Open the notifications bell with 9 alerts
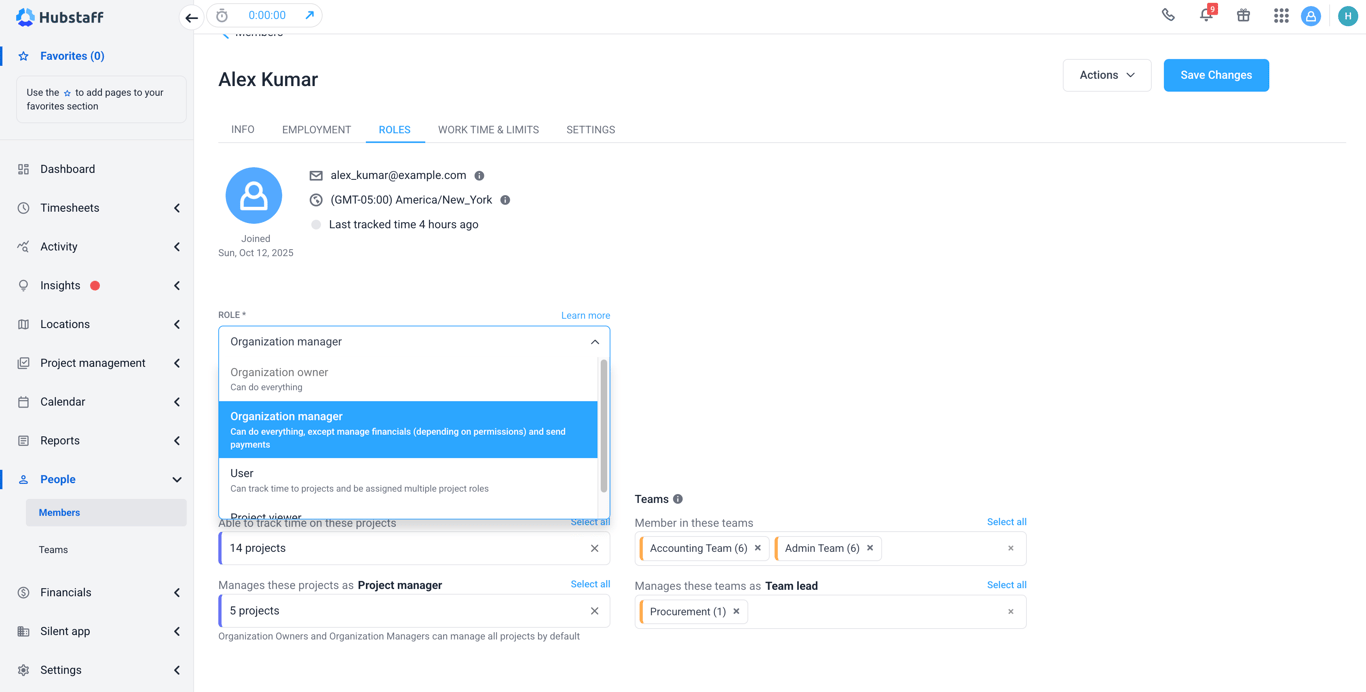 (1206, 15)
